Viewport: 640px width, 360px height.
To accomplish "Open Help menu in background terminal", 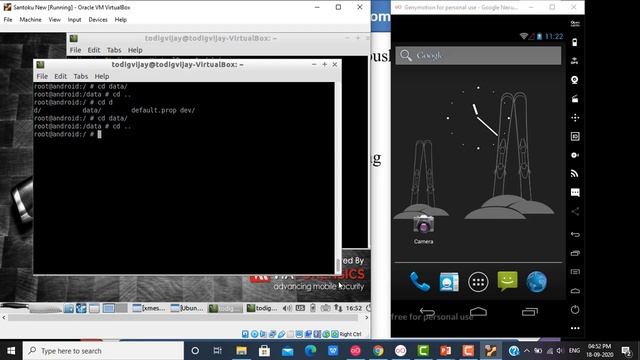I will [135, 50].
